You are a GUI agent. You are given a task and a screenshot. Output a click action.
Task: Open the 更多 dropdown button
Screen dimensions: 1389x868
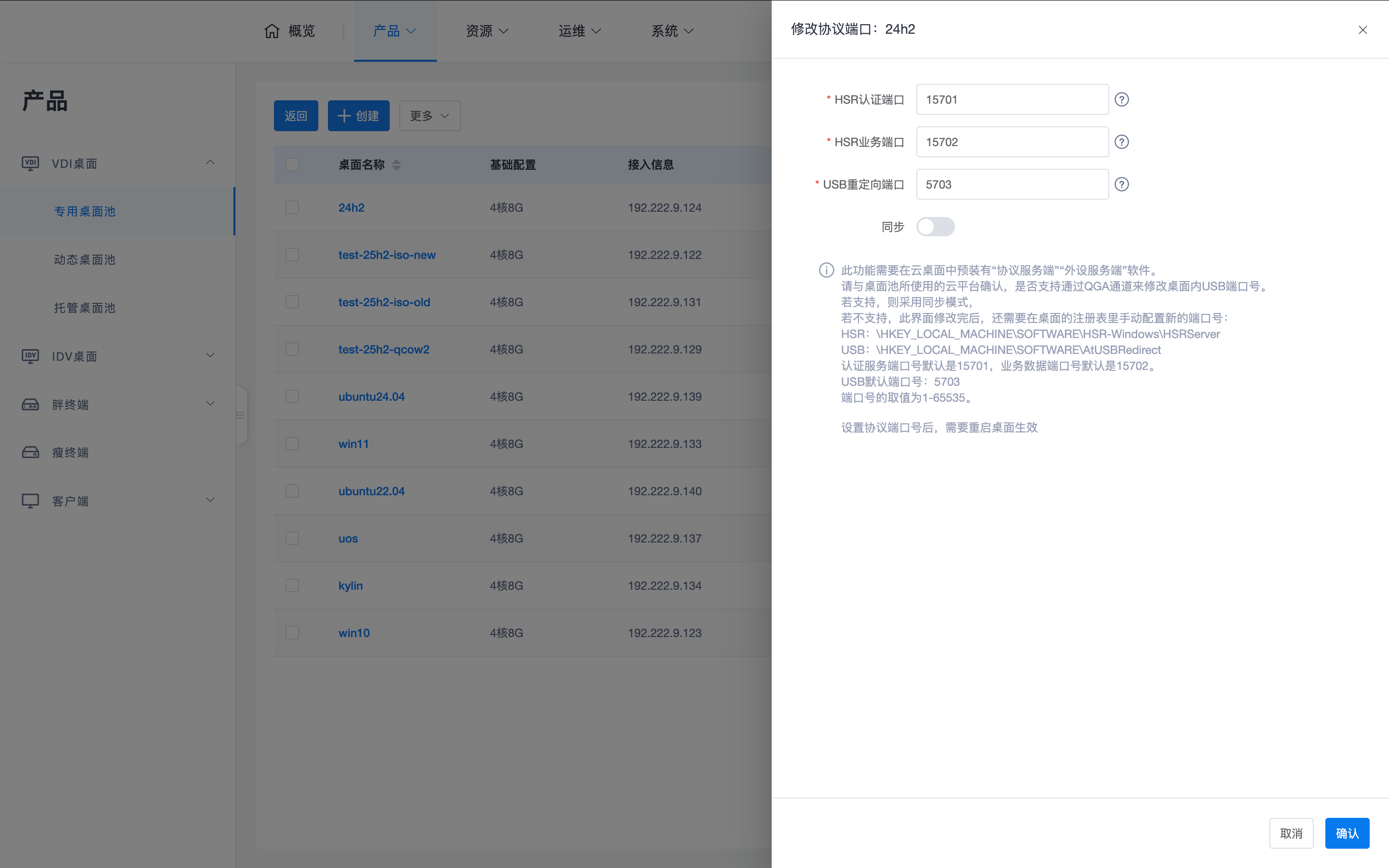[x=429, y=116]
